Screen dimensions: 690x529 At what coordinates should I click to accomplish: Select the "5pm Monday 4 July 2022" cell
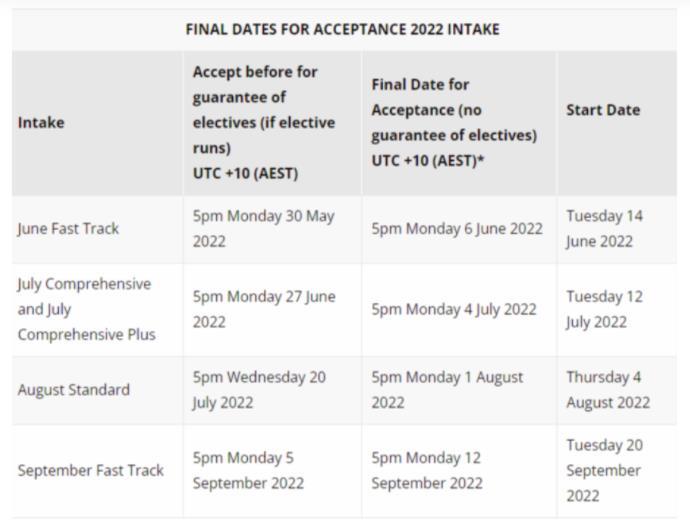(454, 309)
